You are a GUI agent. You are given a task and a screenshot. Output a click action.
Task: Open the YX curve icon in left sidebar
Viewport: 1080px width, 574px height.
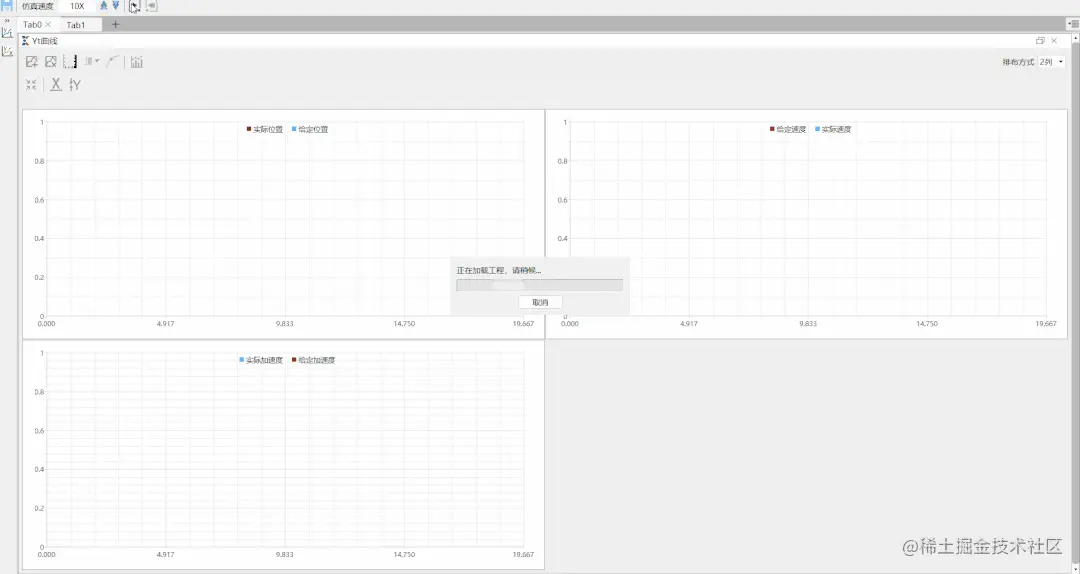pos(8,52)
